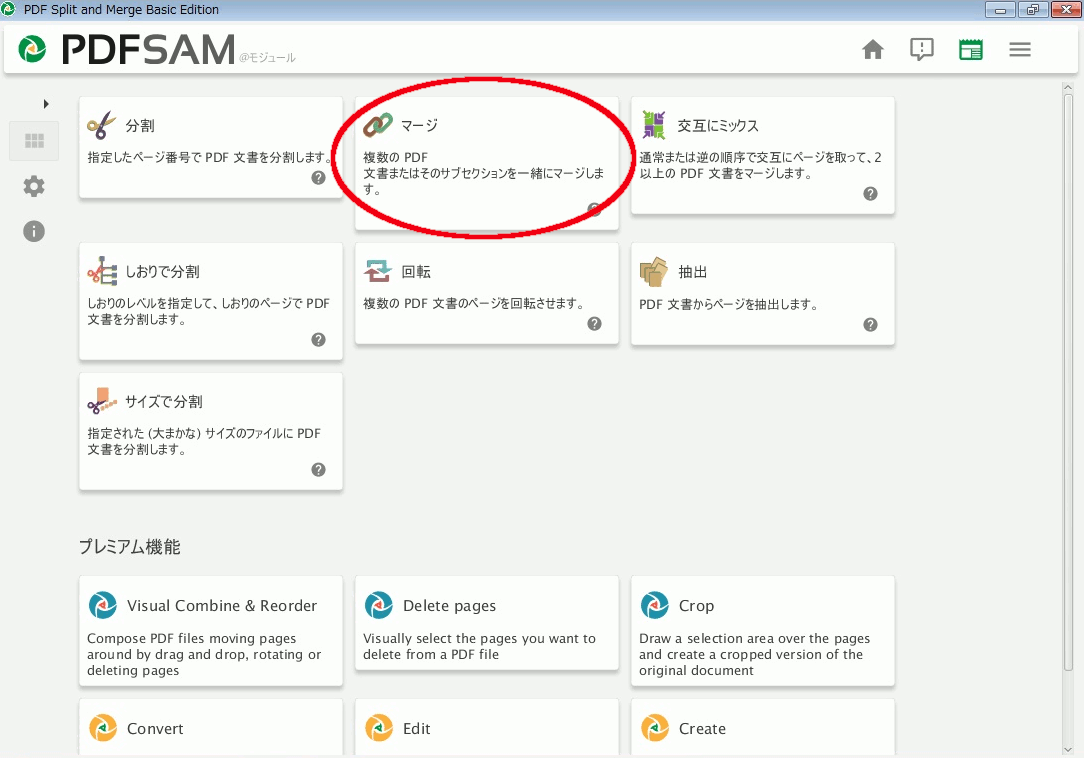Click the 抽出 pages icon
The image size is (1084, 758).
tap(654, 272)
